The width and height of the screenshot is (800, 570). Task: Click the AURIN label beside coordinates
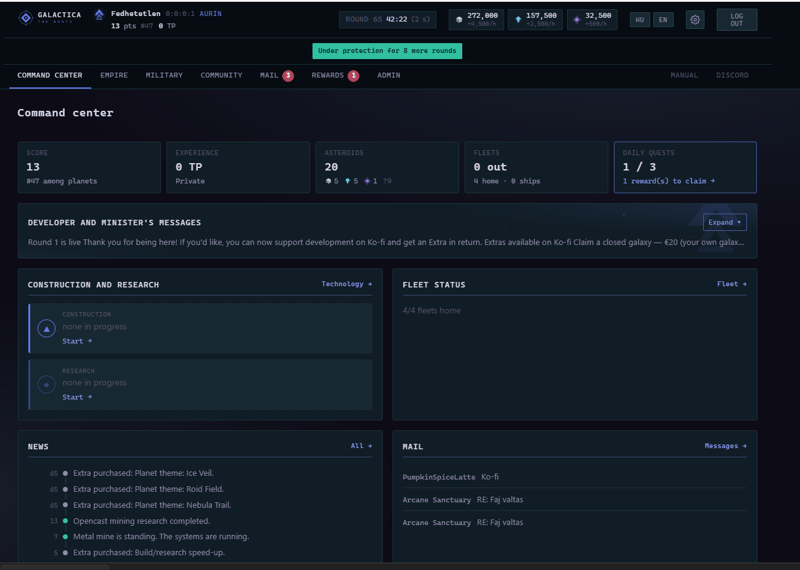210,14
